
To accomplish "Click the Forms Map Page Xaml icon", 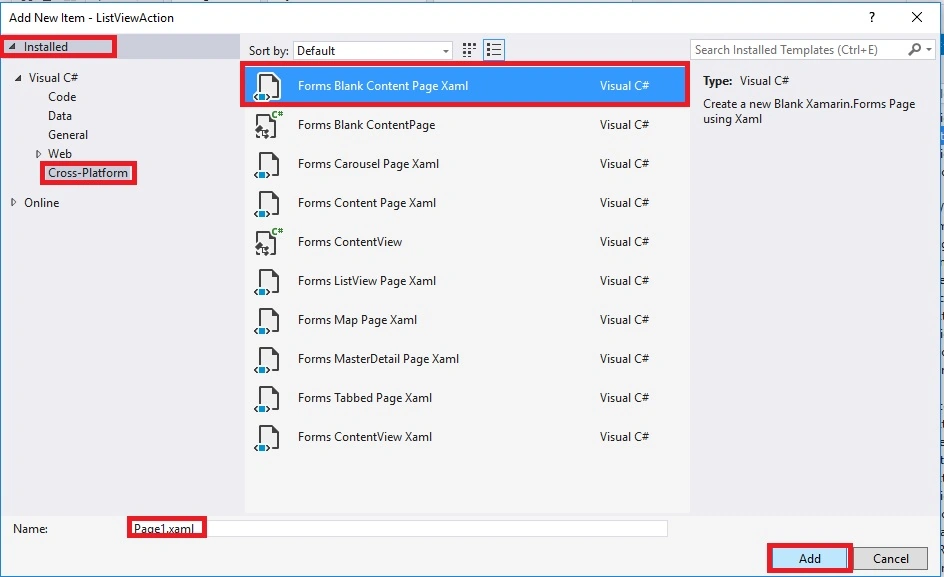I will (x=267, y=320).
